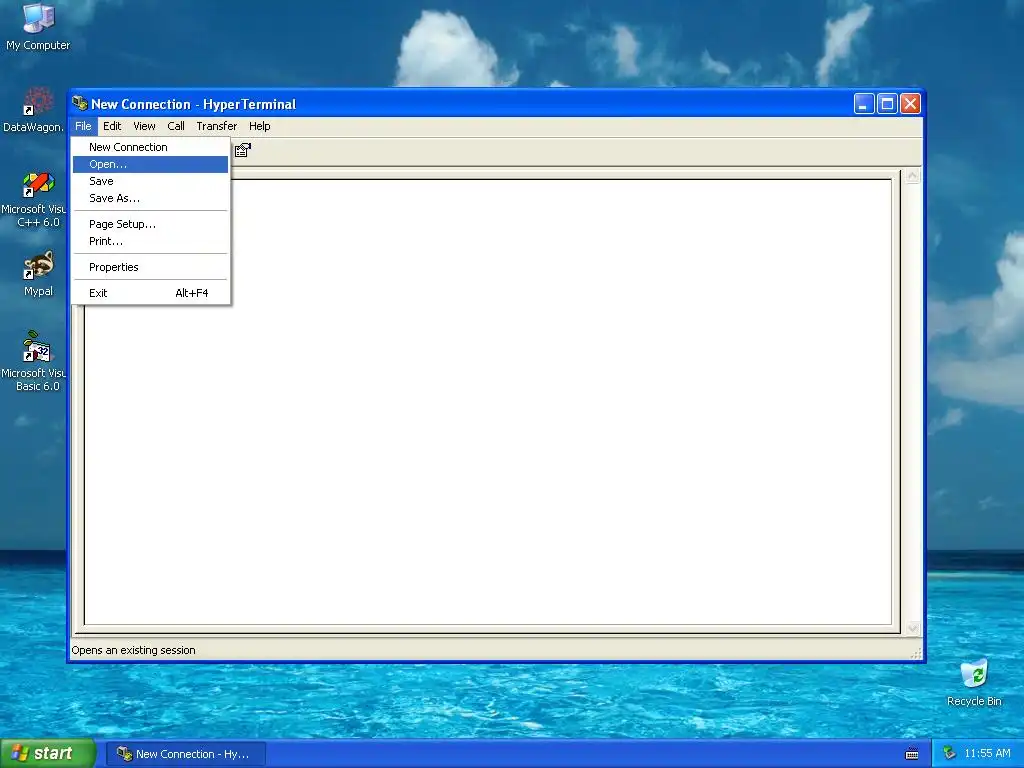Select the Mypal browser desktop icon

[38, 274]
